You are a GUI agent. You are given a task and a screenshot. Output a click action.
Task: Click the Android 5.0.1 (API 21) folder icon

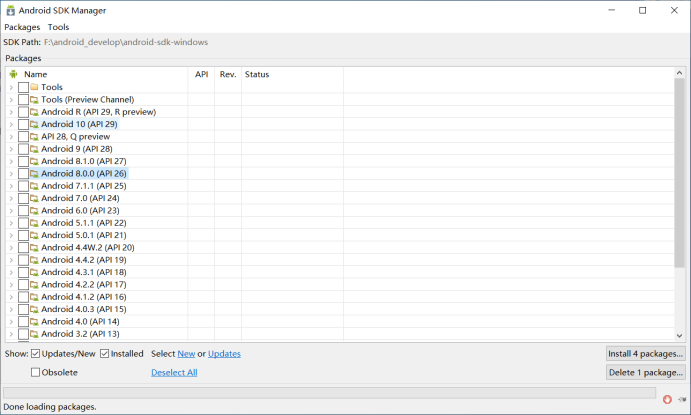point(34,235)
